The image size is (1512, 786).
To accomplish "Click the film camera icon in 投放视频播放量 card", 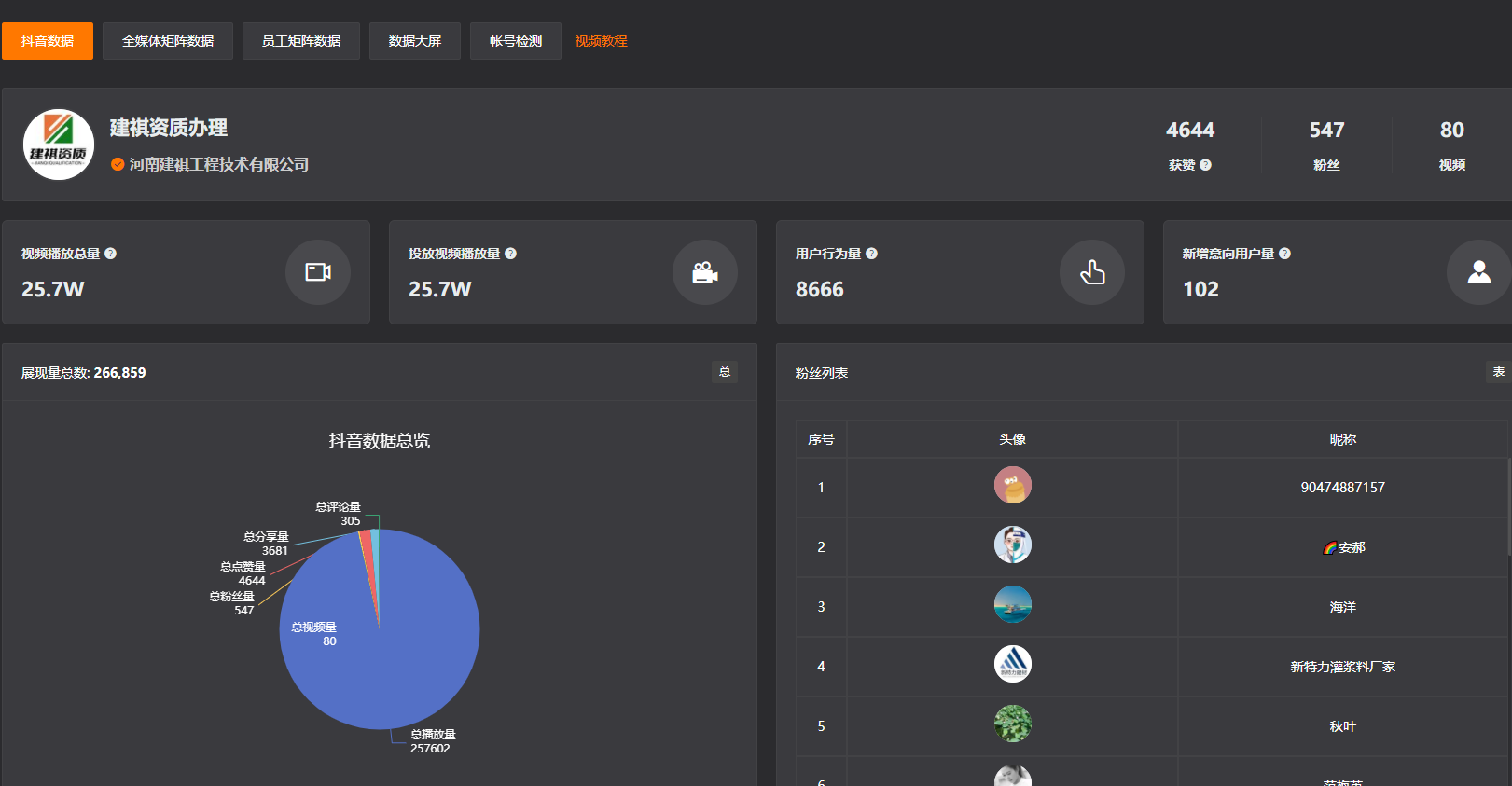I will [x=705, y=272].
